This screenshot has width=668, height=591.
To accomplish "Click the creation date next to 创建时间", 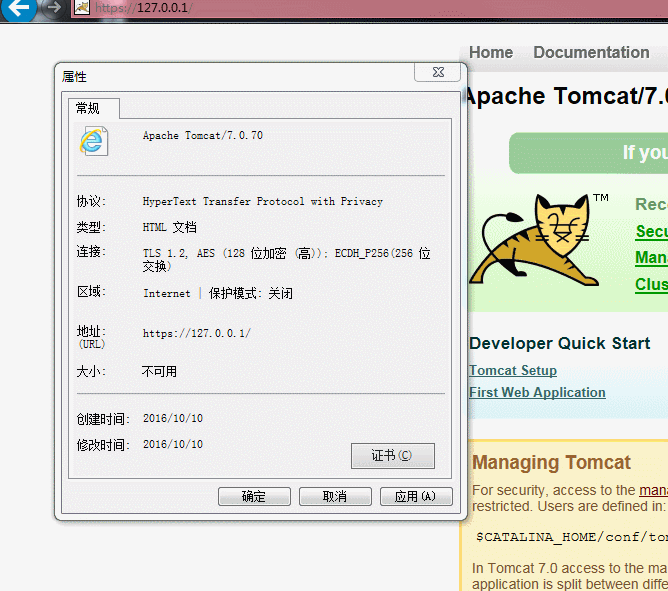I will [173, 418].
